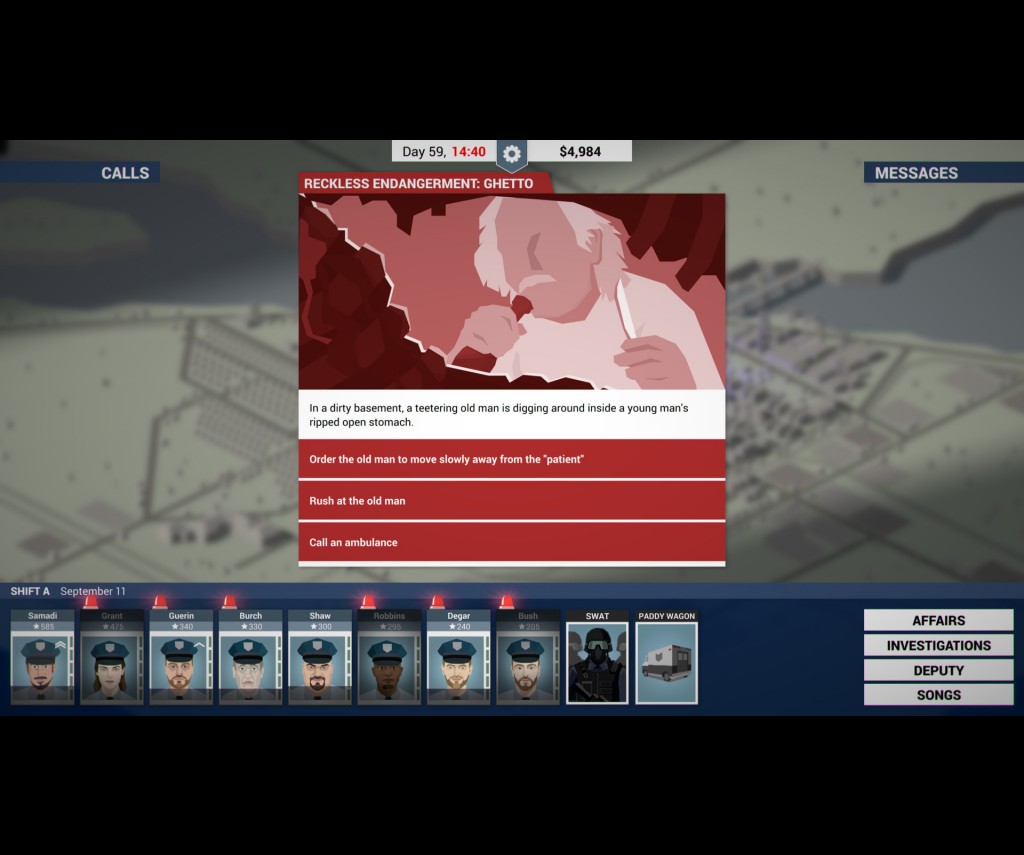Choose 'Rush at the old man' option
The width and height of the screenshot is (1024, 855).
tap(511, 501)
